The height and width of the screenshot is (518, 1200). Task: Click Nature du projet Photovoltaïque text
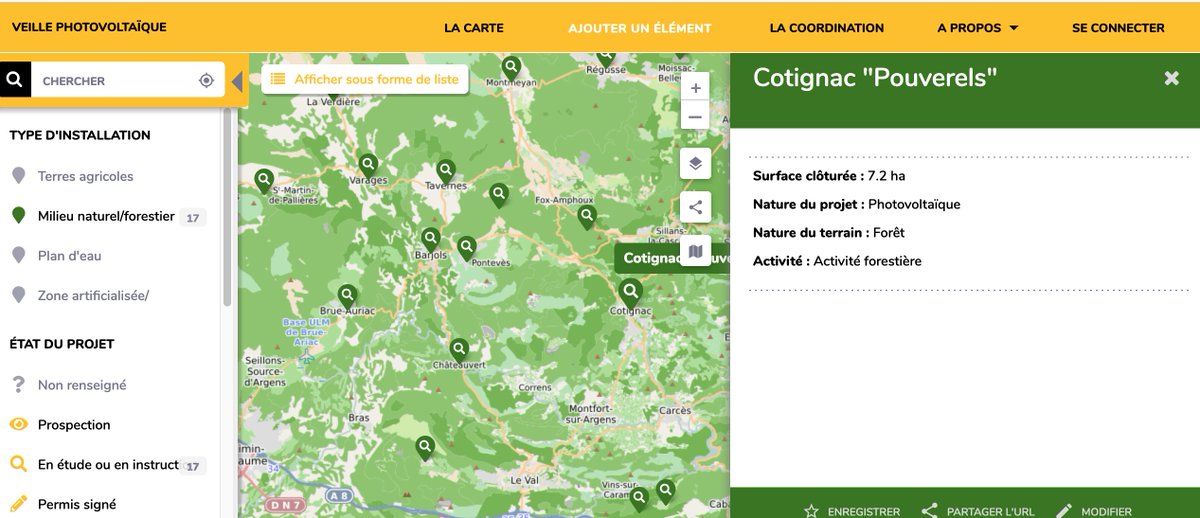[856, 204]
